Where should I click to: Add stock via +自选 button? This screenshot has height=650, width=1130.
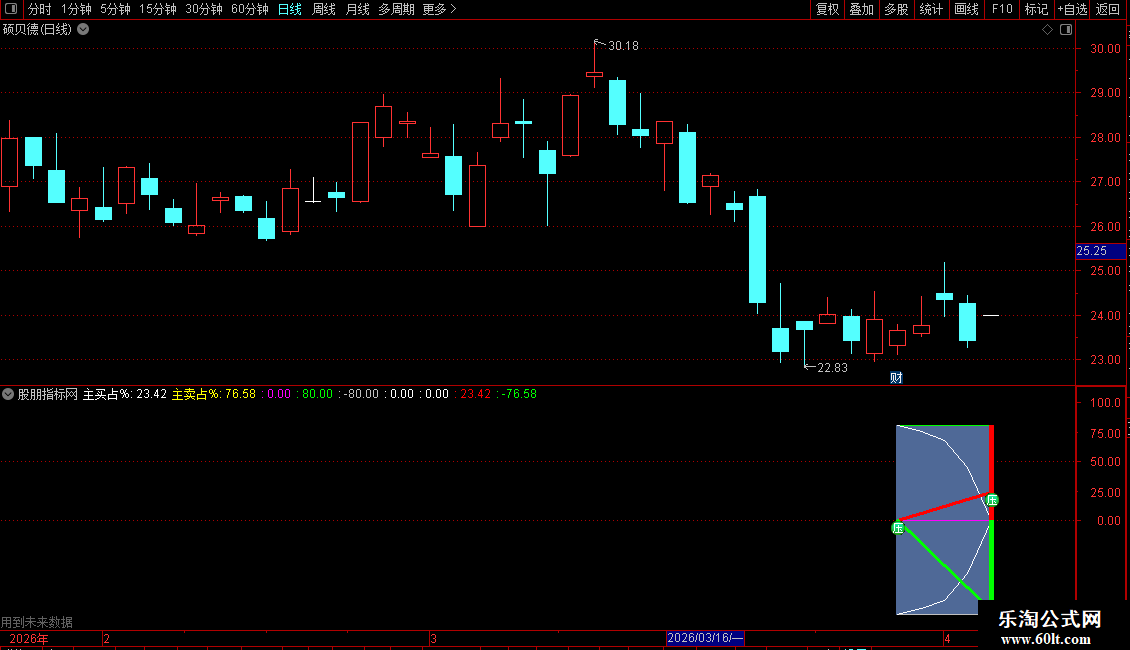tap(1072, 9)
